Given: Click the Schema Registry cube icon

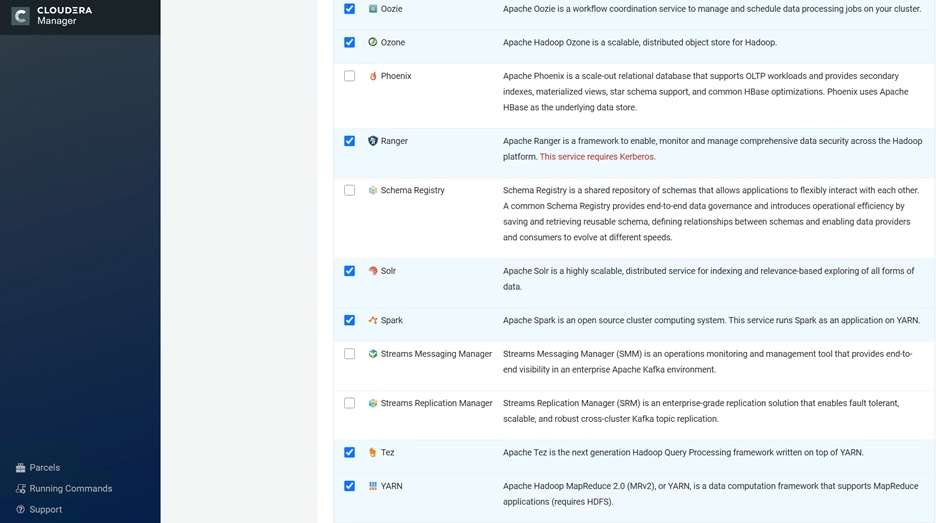Looking at the screenshot, I should click(x=372, y=190).
